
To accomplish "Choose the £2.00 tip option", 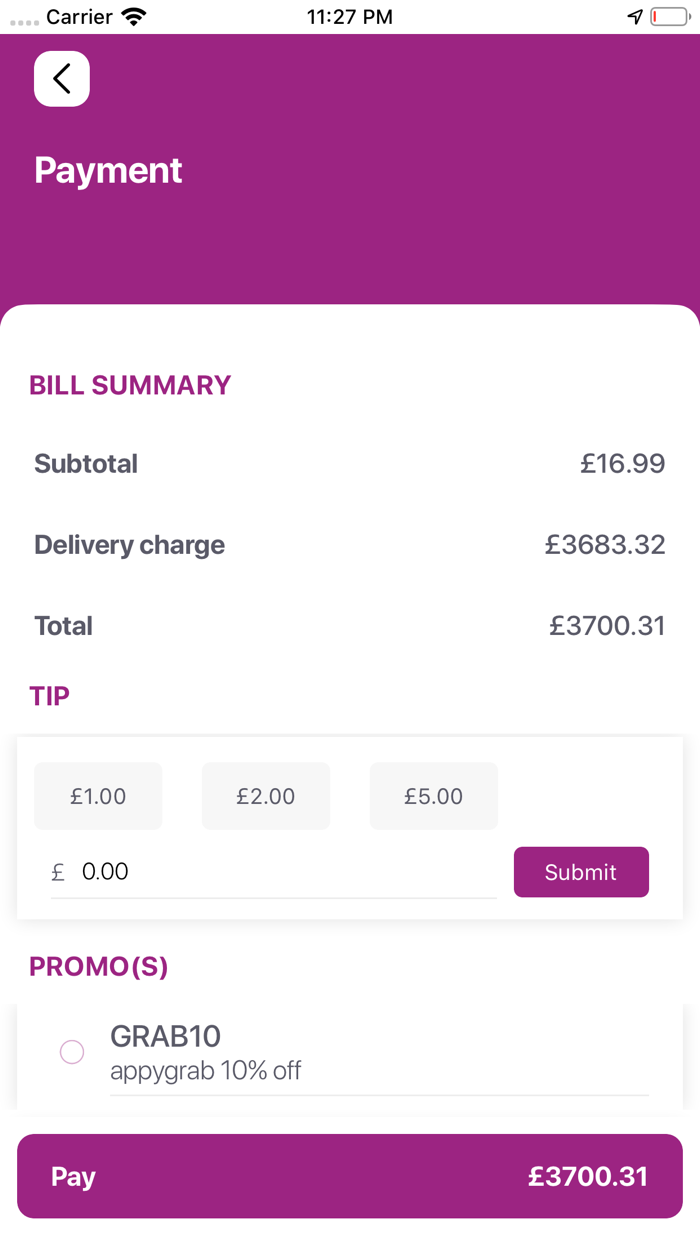I will click(266, 796).
